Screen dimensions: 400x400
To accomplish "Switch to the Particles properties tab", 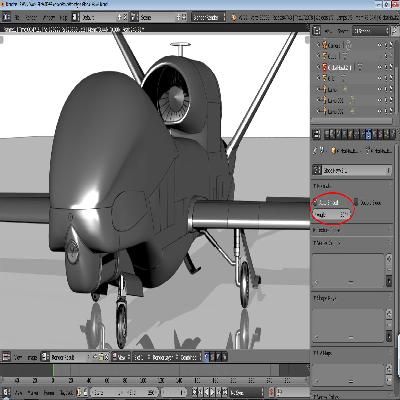I will [386, 134].
